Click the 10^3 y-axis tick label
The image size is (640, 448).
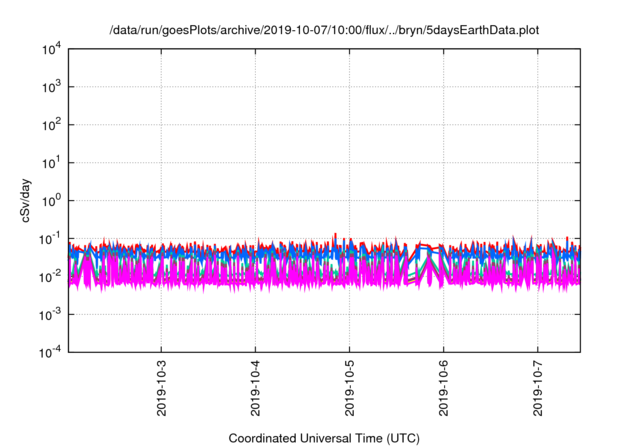[51, 87]
